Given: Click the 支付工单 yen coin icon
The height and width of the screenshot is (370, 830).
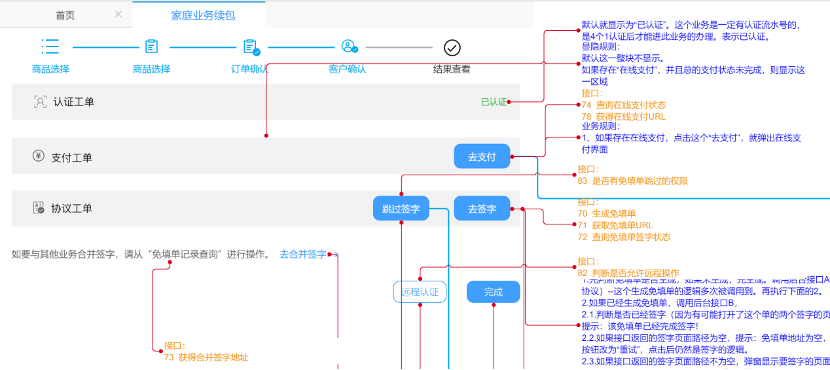Looking at the screenshot, I should (x=38, y=156).
